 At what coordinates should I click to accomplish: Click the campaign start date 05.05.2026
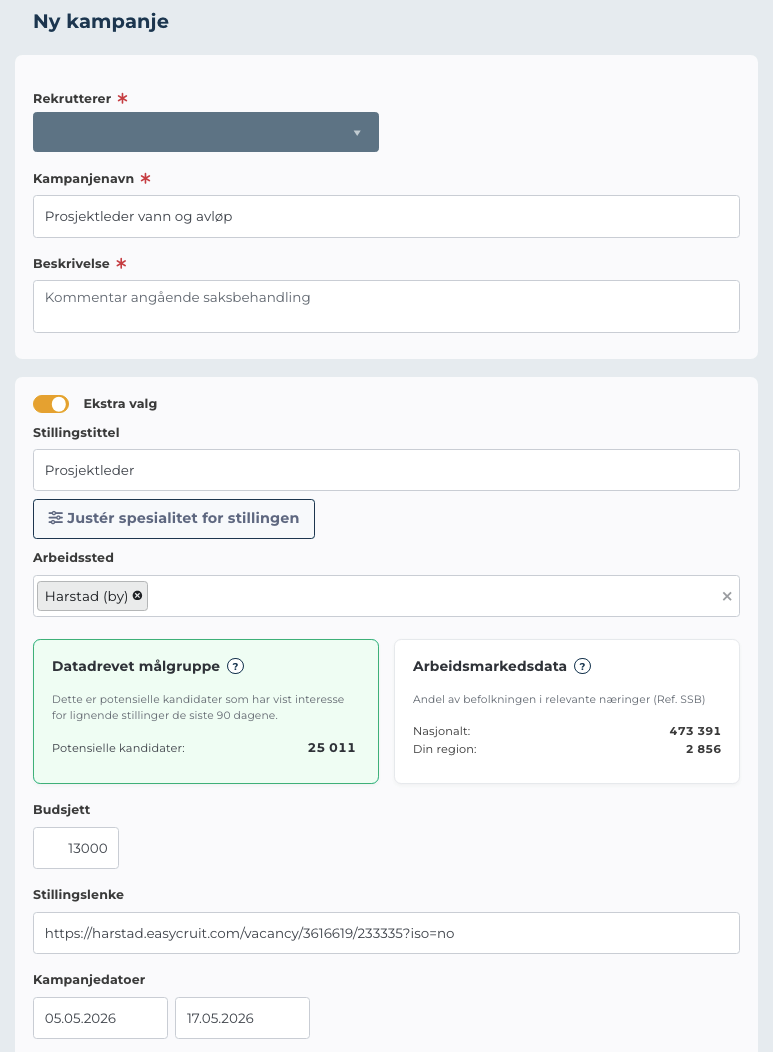pyautogui.click(x=100, y=1017)
